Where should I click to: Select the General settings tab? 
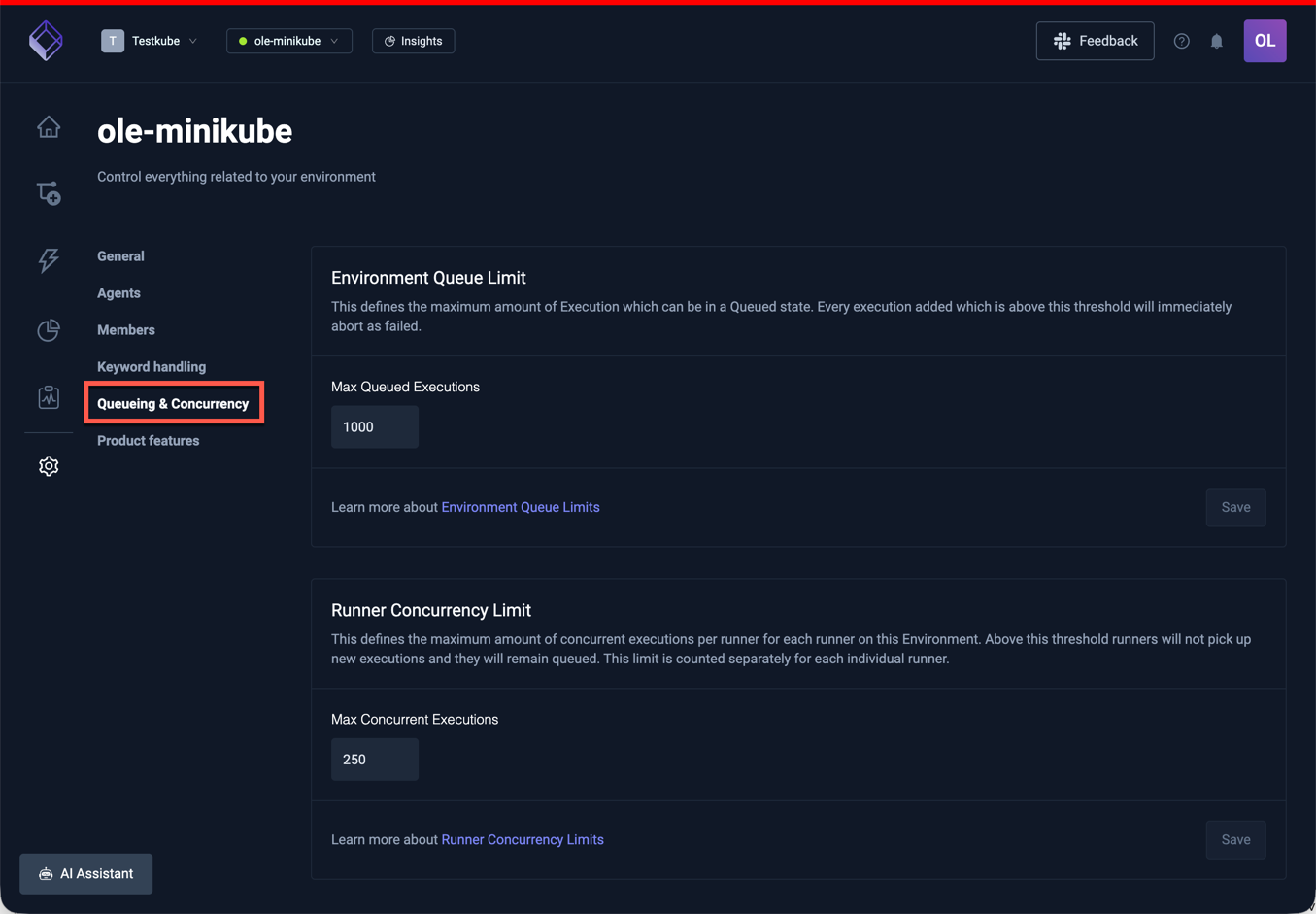(x=120, y=256)
